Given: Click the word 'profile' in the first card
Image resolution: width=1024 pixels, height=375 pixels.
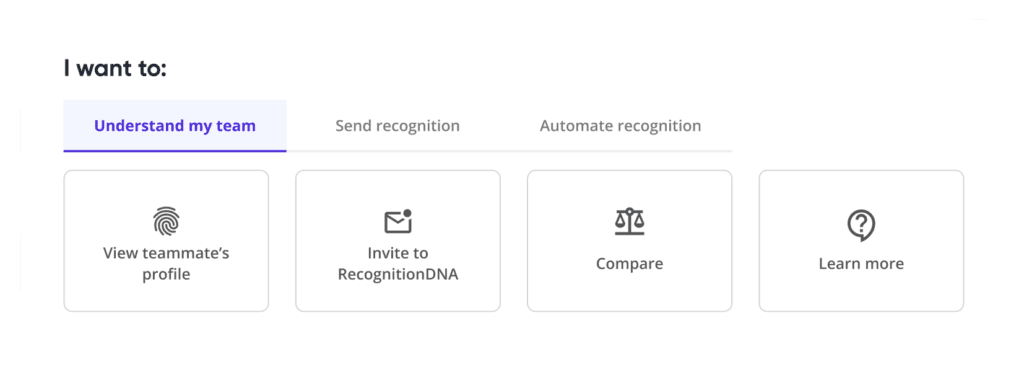Looking at the screenshot, I should click(166, 274).
